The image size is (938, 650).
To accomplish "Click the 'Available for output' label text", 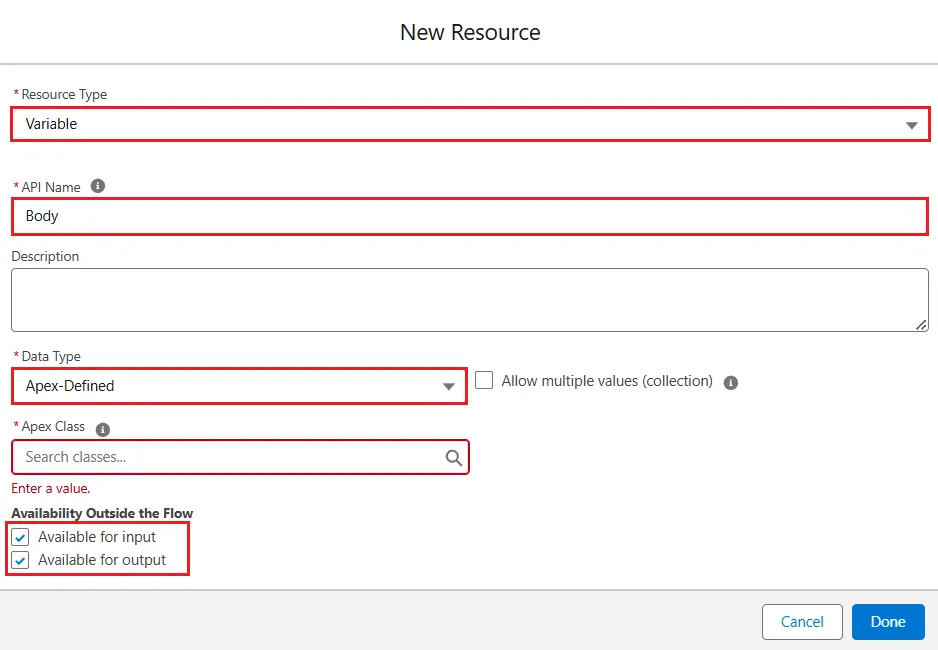I will point(102,560).
